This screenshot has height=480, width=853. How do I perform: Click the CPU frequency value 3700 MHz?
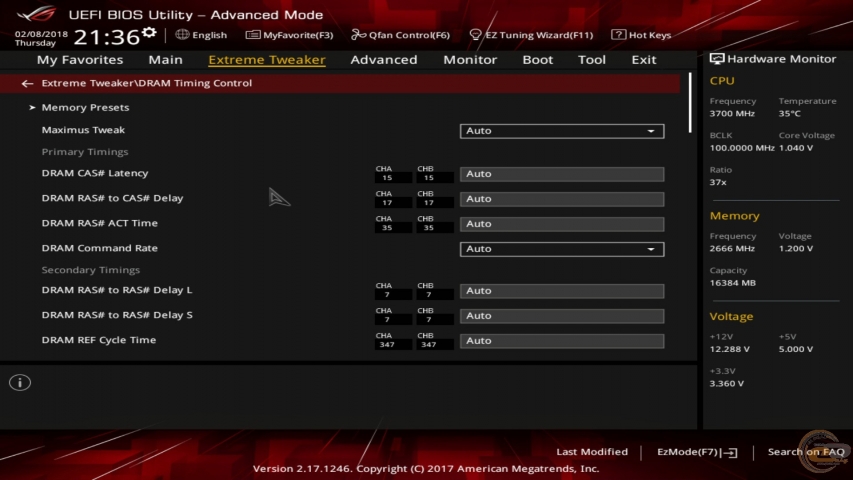[732, 114]
